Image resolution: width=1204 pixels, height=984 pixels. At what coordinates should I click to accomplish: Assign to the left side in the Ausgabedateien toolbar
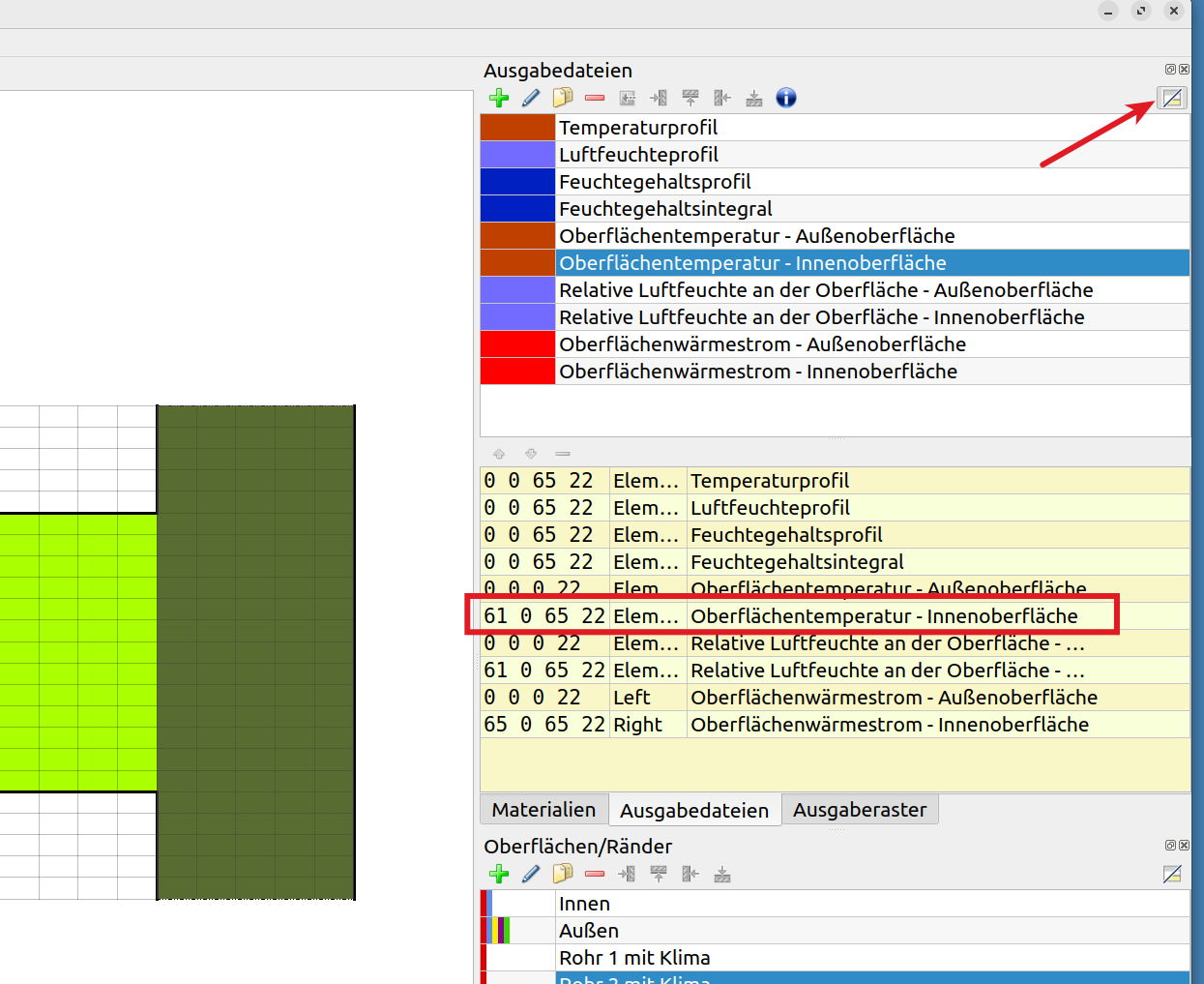tap(660, 98)
